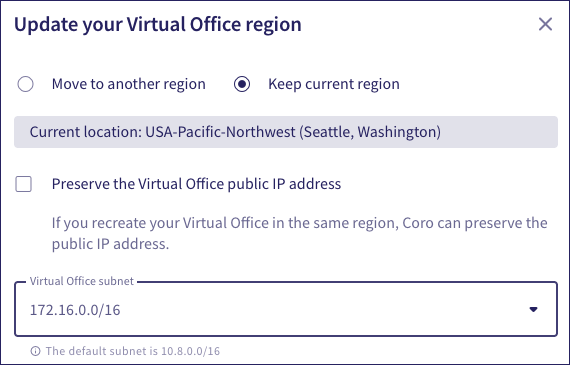
Task: Click the 'If you recreate your Virtual Office' description
Action: coord(300,233)
